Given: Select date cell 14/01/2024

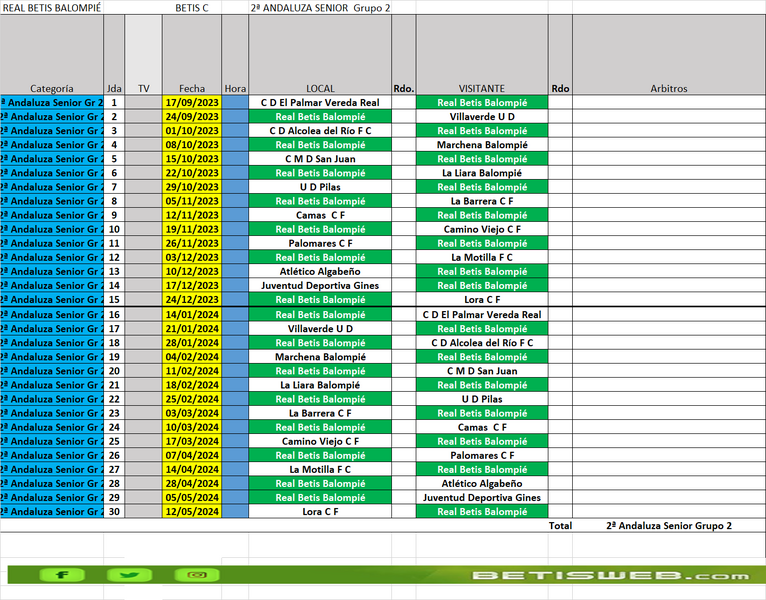Looking at the screenshot, I should [192, 315].
